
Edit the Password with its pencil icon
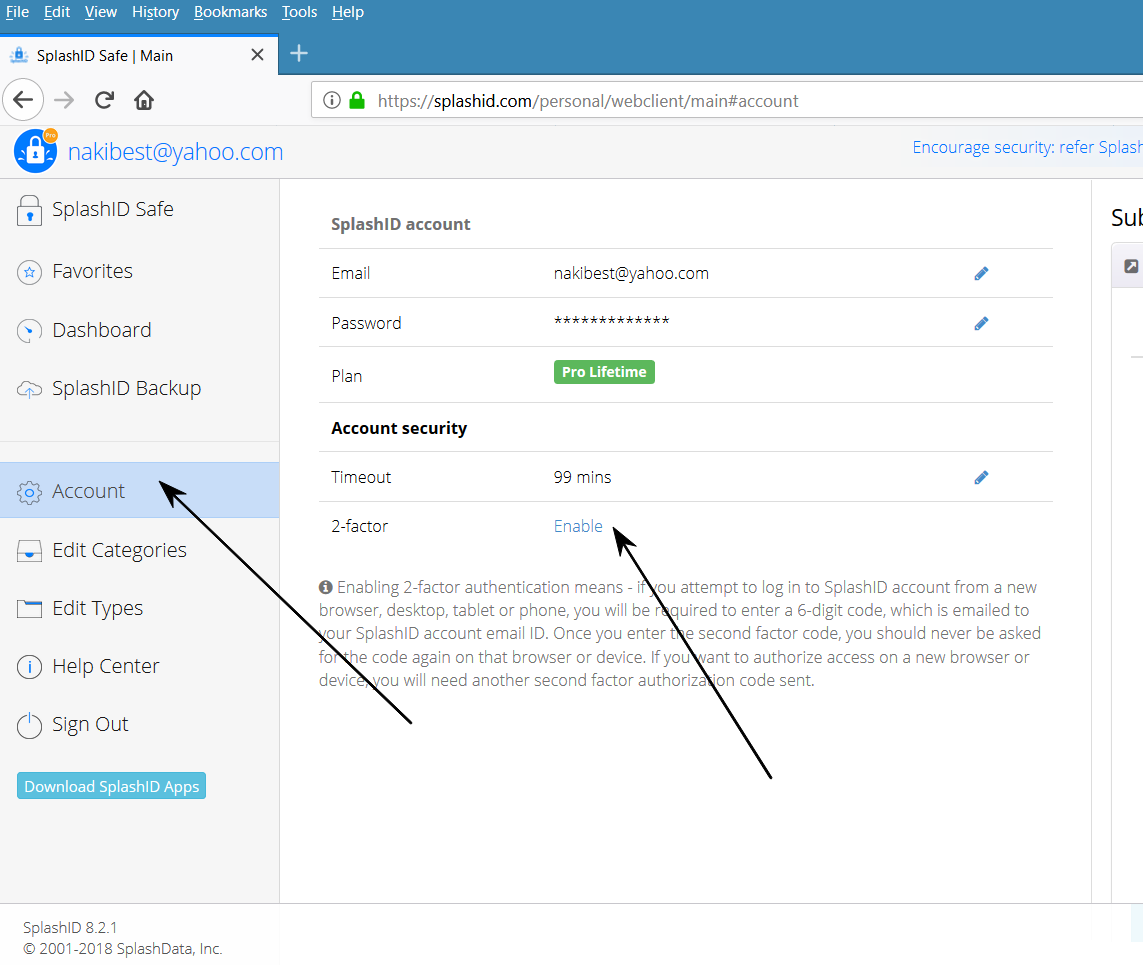coord(981,324)
